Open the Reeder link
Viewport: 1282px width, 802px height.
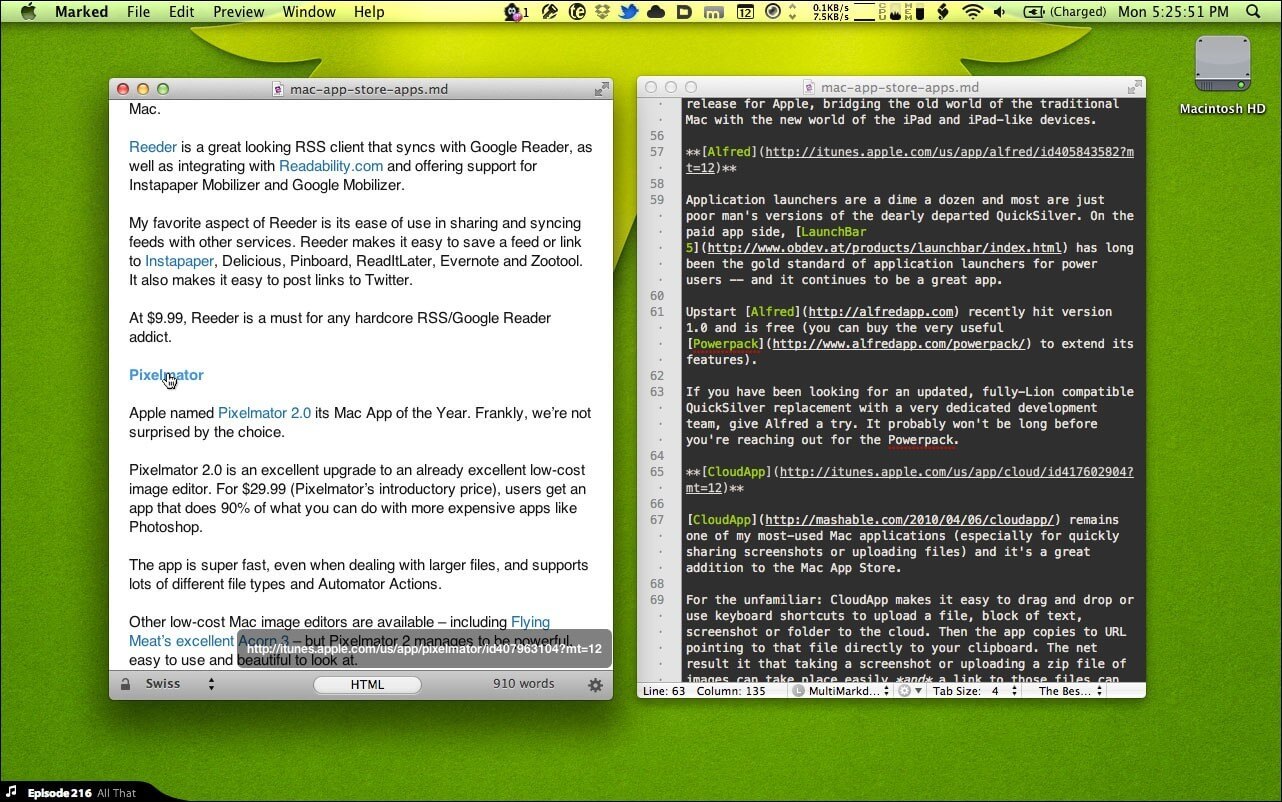(x=152, y=147)
